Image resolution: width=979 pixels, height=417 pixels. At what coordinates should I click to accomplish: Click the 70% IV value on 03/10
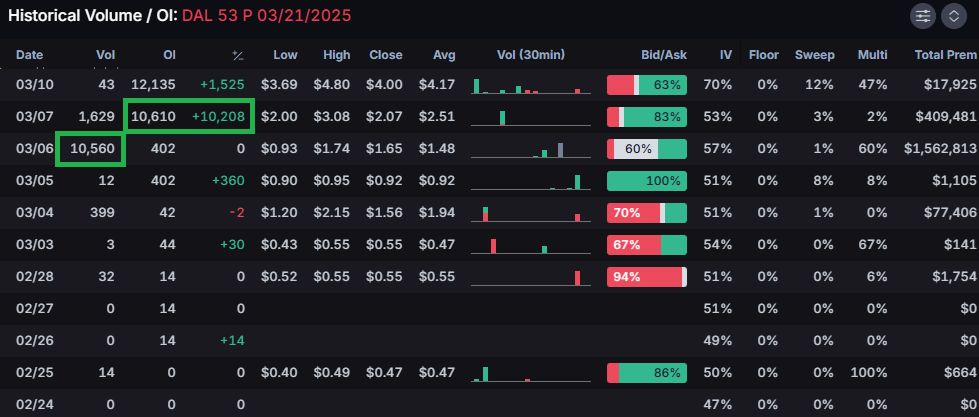(x=718, y=84)
